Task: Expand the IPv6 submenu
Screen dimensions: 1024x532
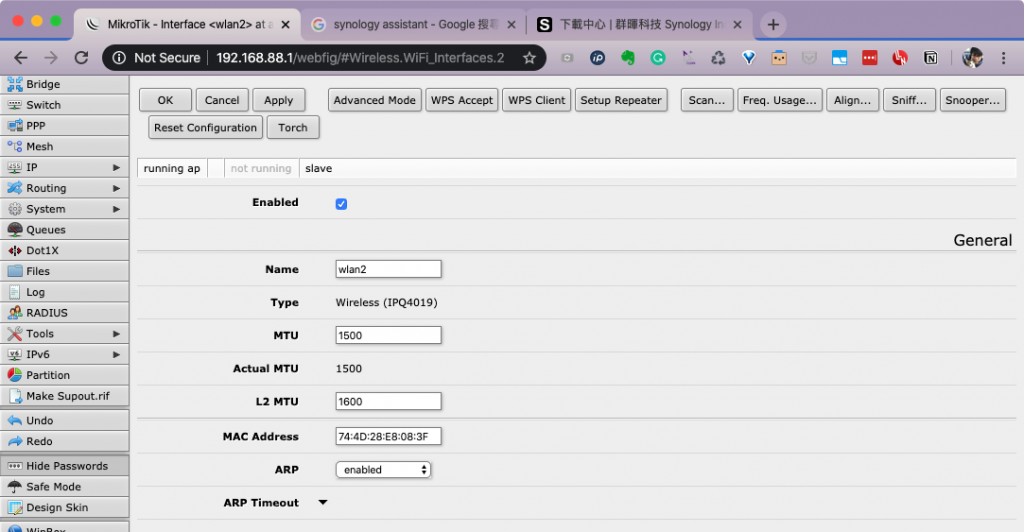Action: [116, 354]
